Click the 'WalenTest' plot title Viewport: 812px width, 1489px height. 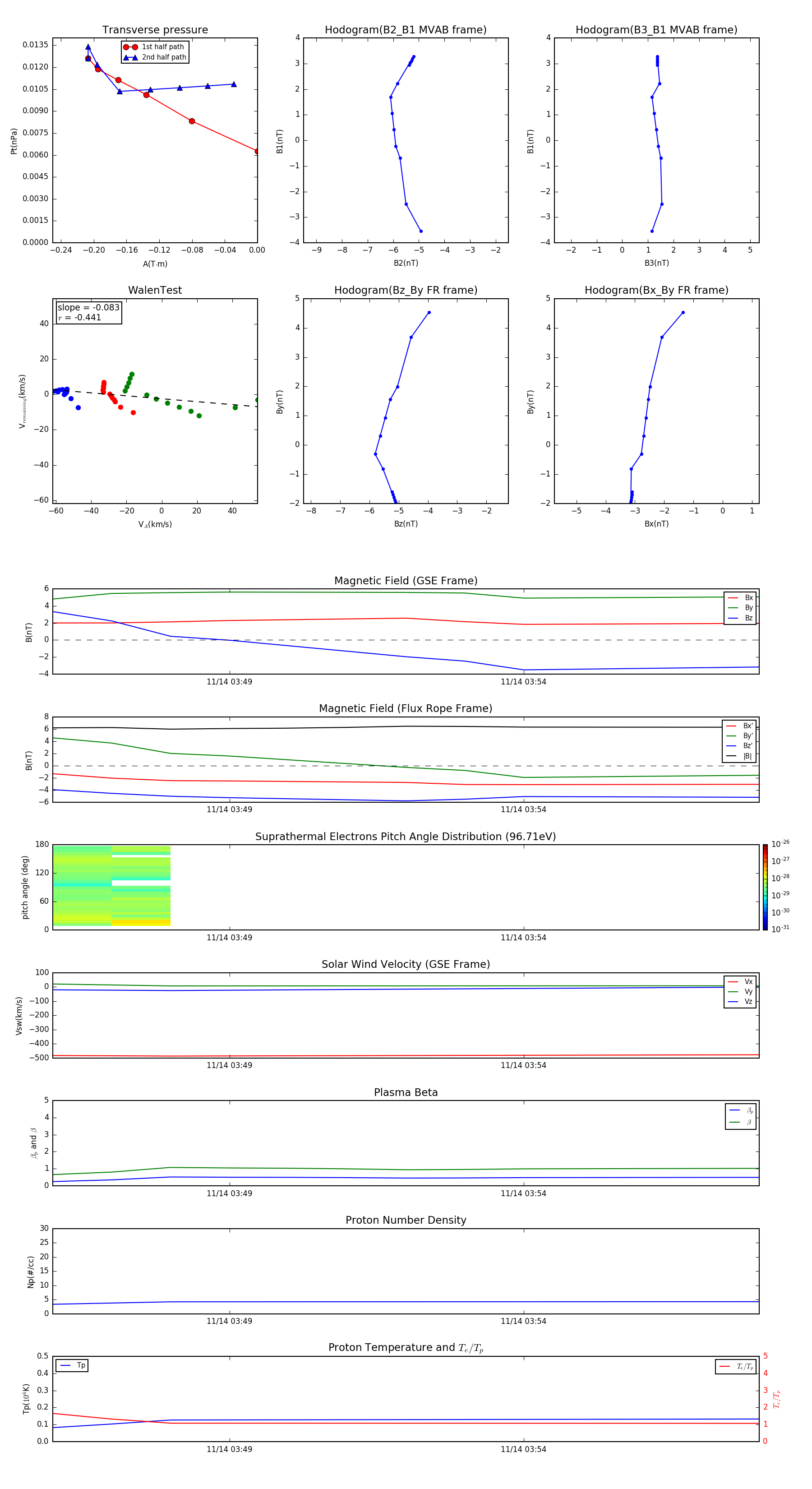[155, 290]
